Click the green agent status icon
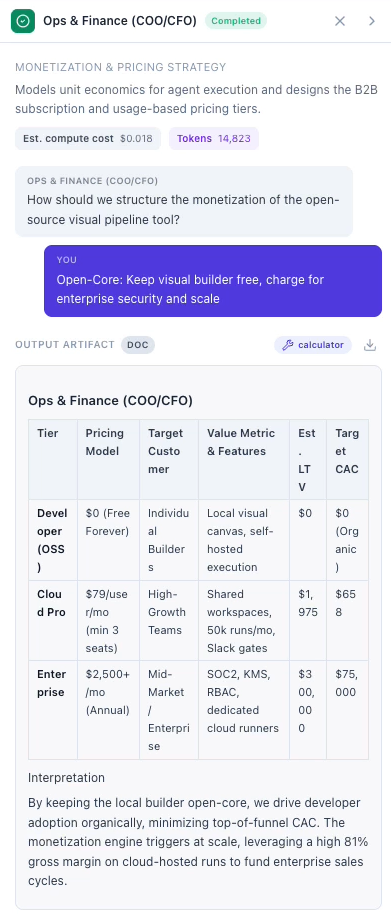 click(x=23, y=21)
